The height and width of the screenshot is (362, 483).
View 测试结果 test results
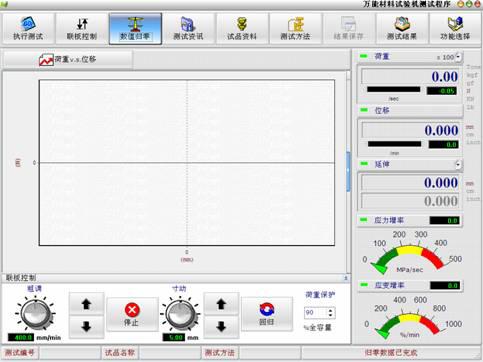point(402,29)
